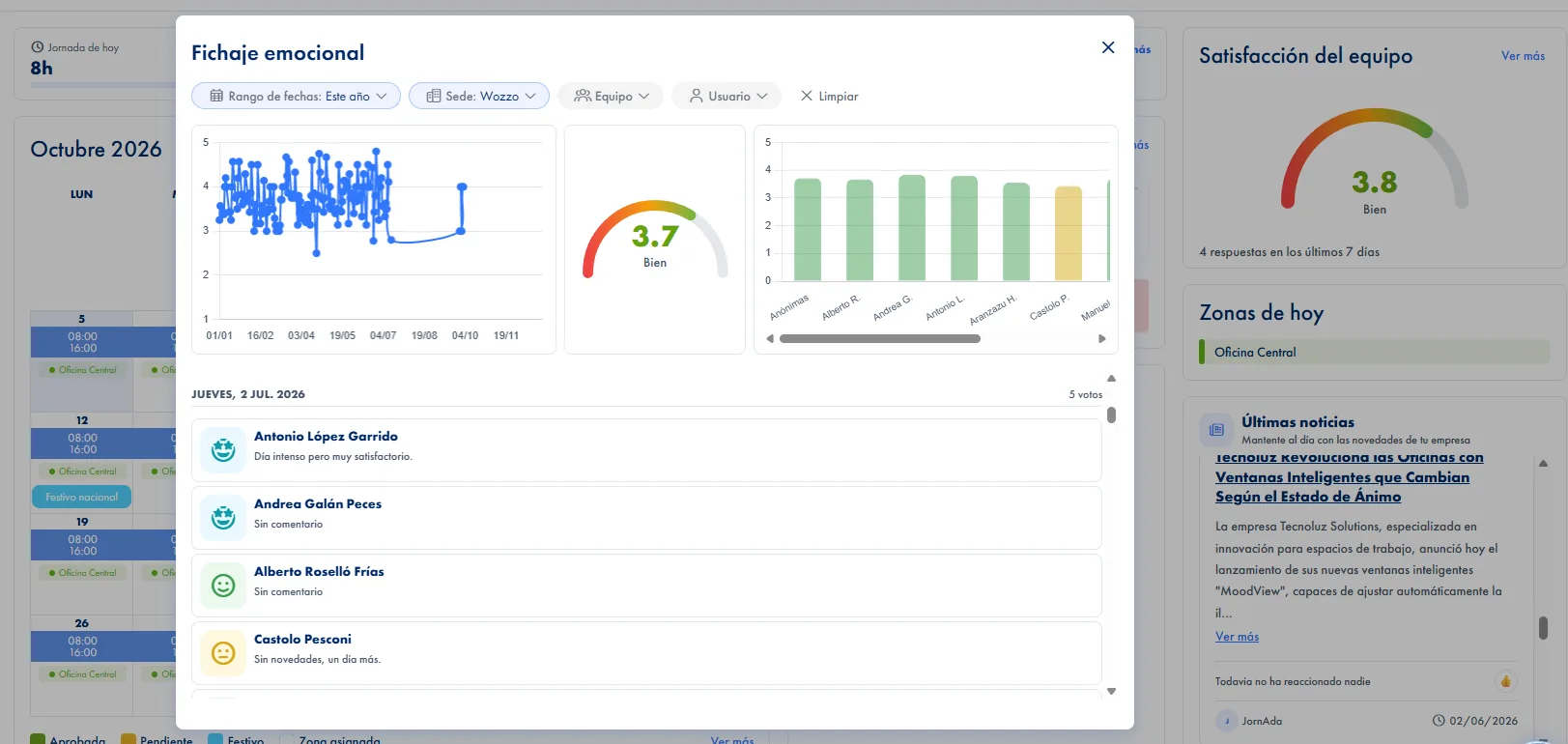The image size is (1568, 744).
Task: Expand the Sede: Wozzo dropdown
Action: tap(479, 96)
